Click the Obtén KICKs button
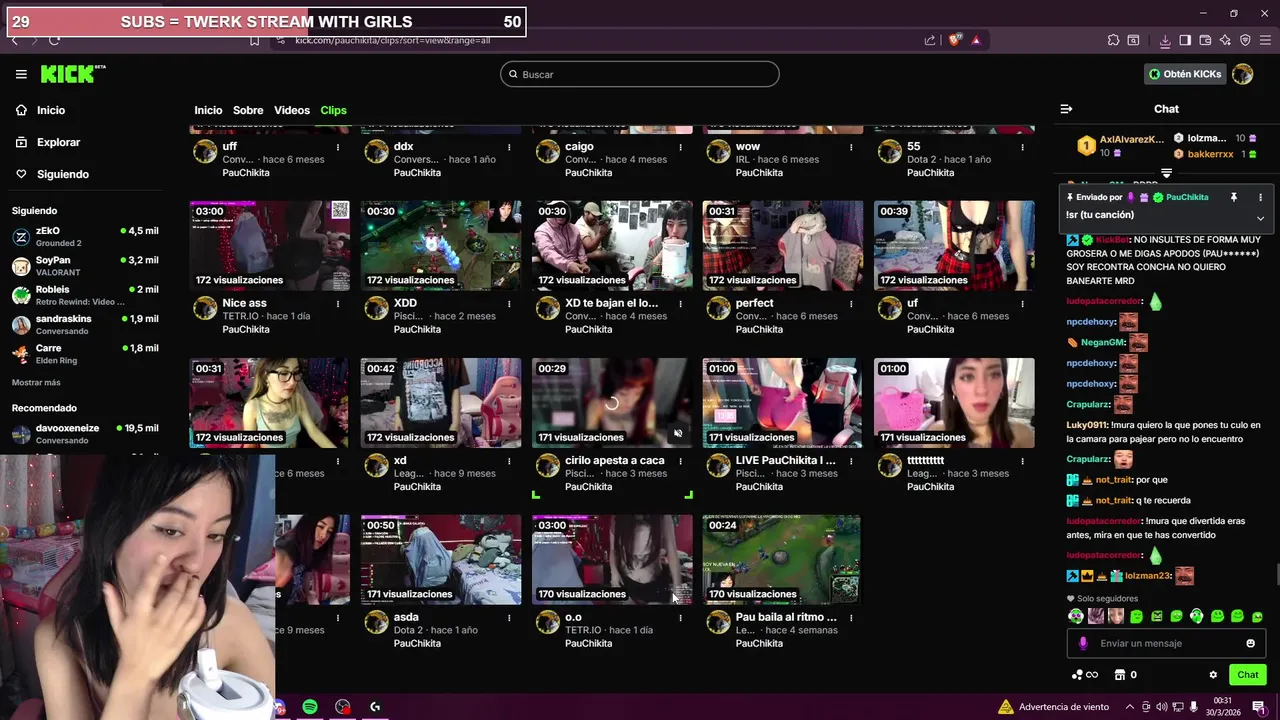This screenshot has height=720, width=1280. pos(1186,74)
